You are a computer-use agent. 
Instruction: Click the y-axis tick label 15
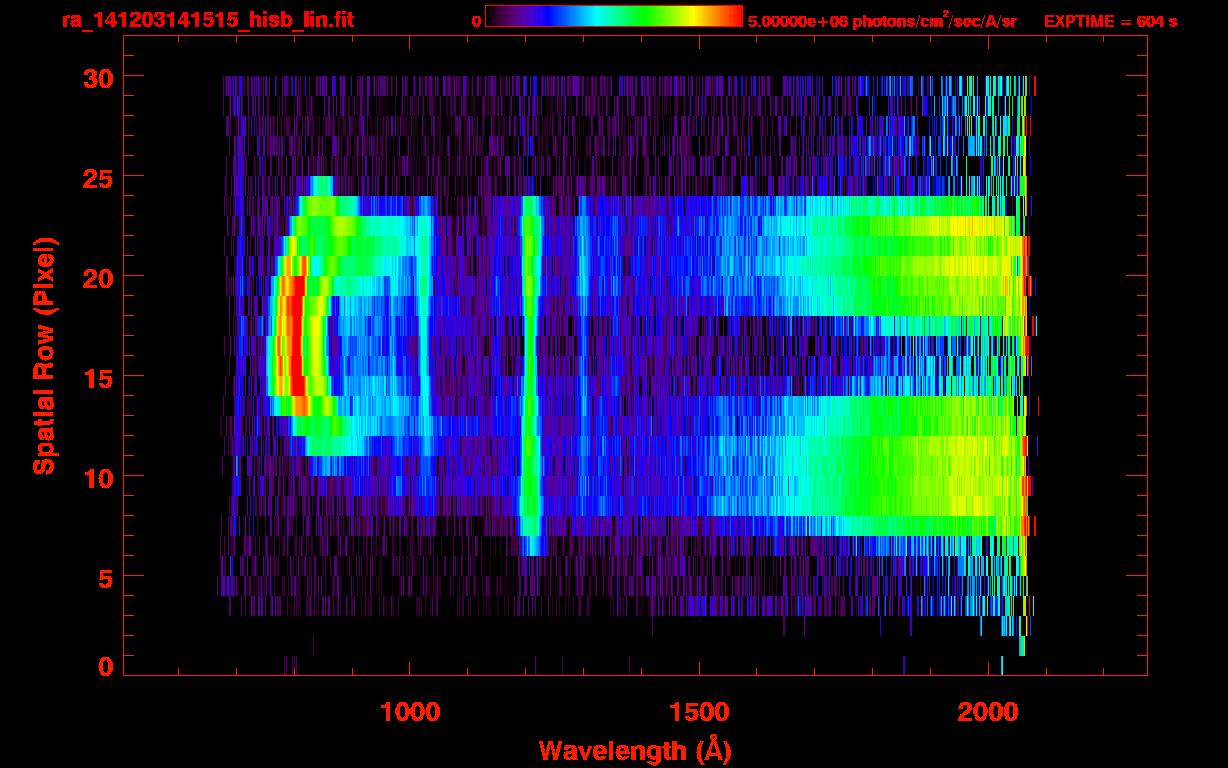pos(97,376)
